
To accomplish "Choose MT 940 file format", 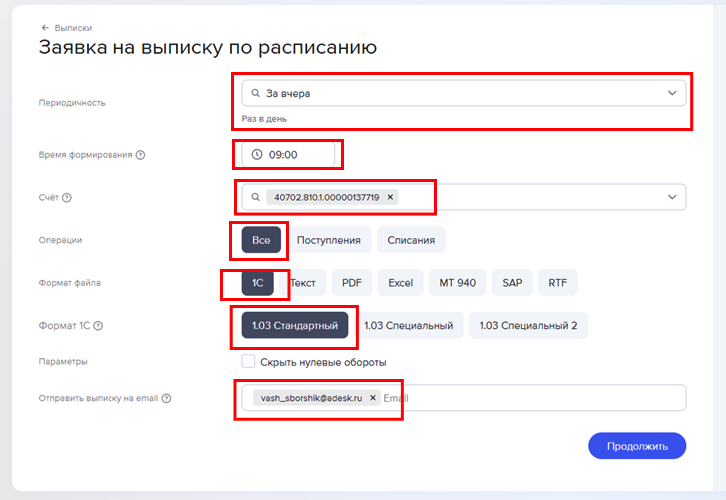I will [x=457, y=282].
